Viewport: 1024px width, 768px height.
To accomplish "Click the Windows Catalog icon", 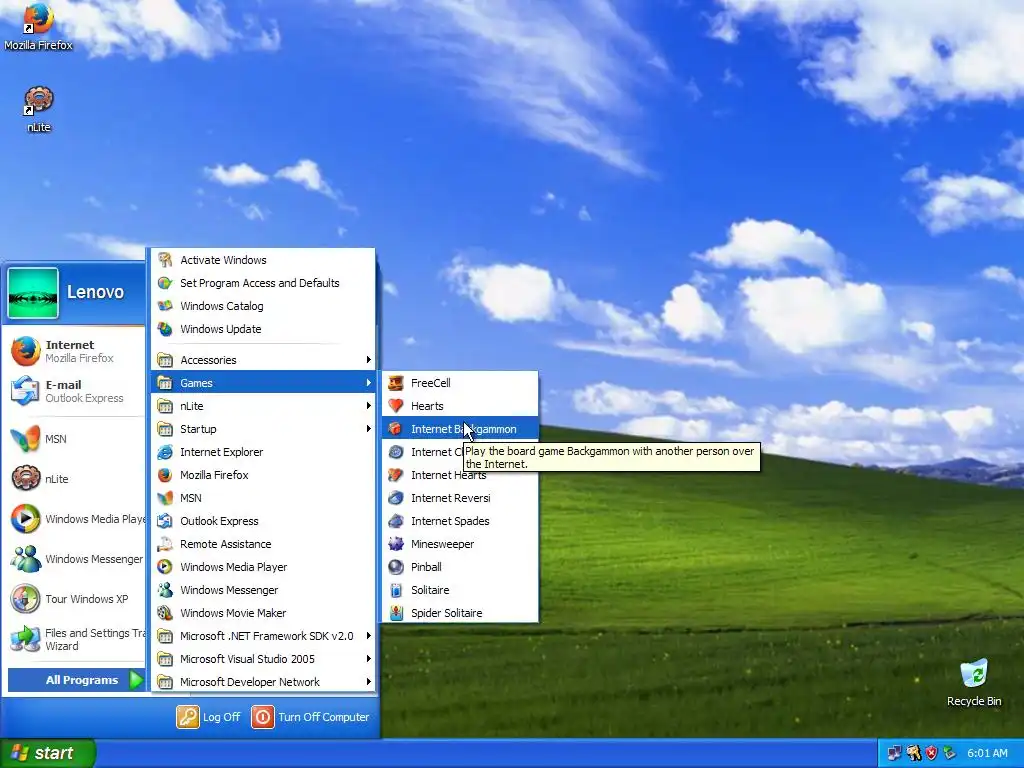I will coord(165,306).
